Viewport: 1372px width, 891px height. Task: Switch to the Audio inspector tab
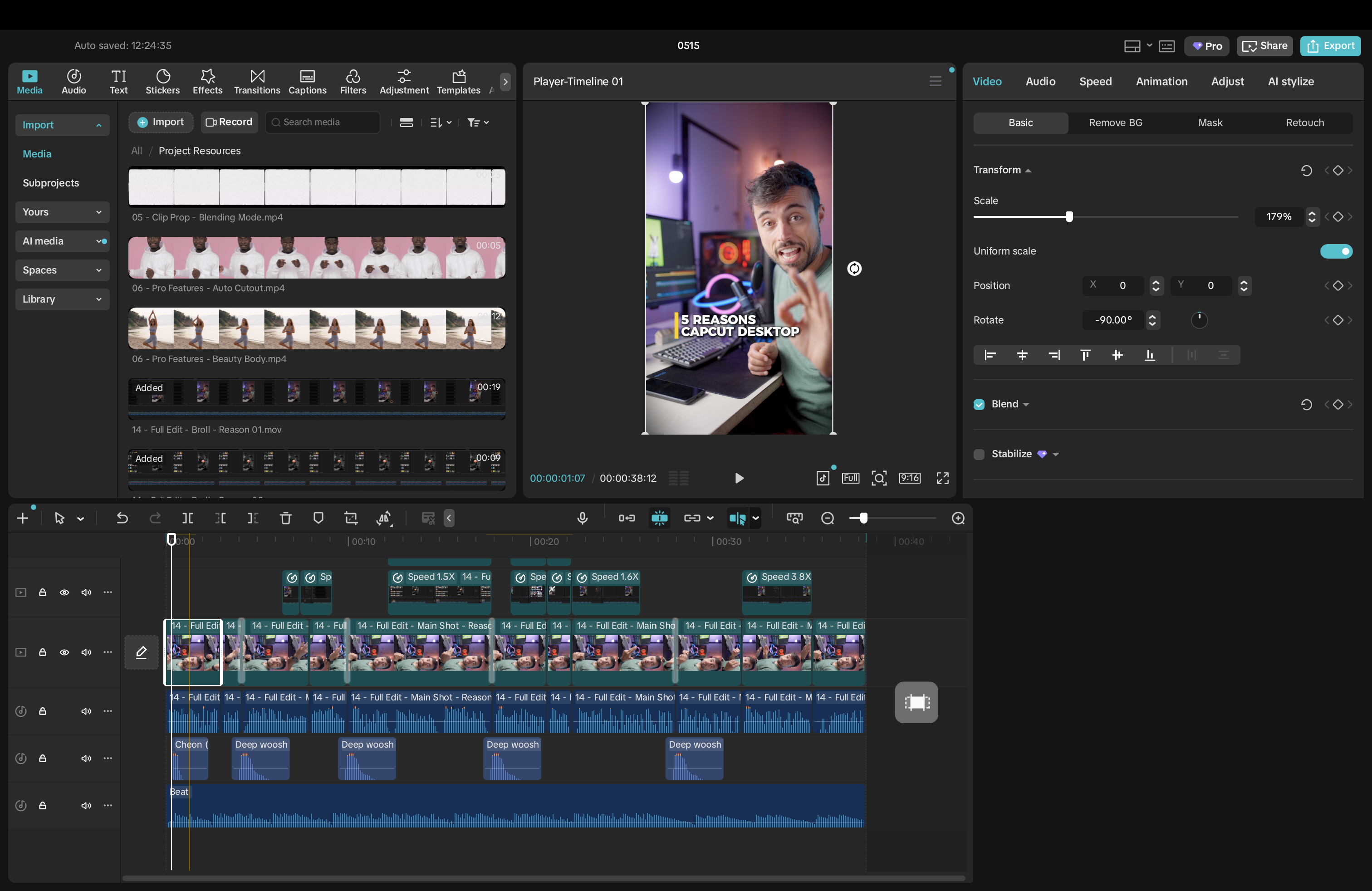pos(1040,81)
